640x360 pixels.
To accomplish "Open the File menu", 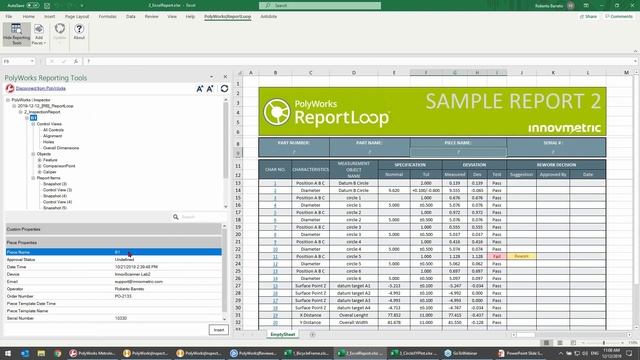I will pyautogui.click(x=9, y=16).
